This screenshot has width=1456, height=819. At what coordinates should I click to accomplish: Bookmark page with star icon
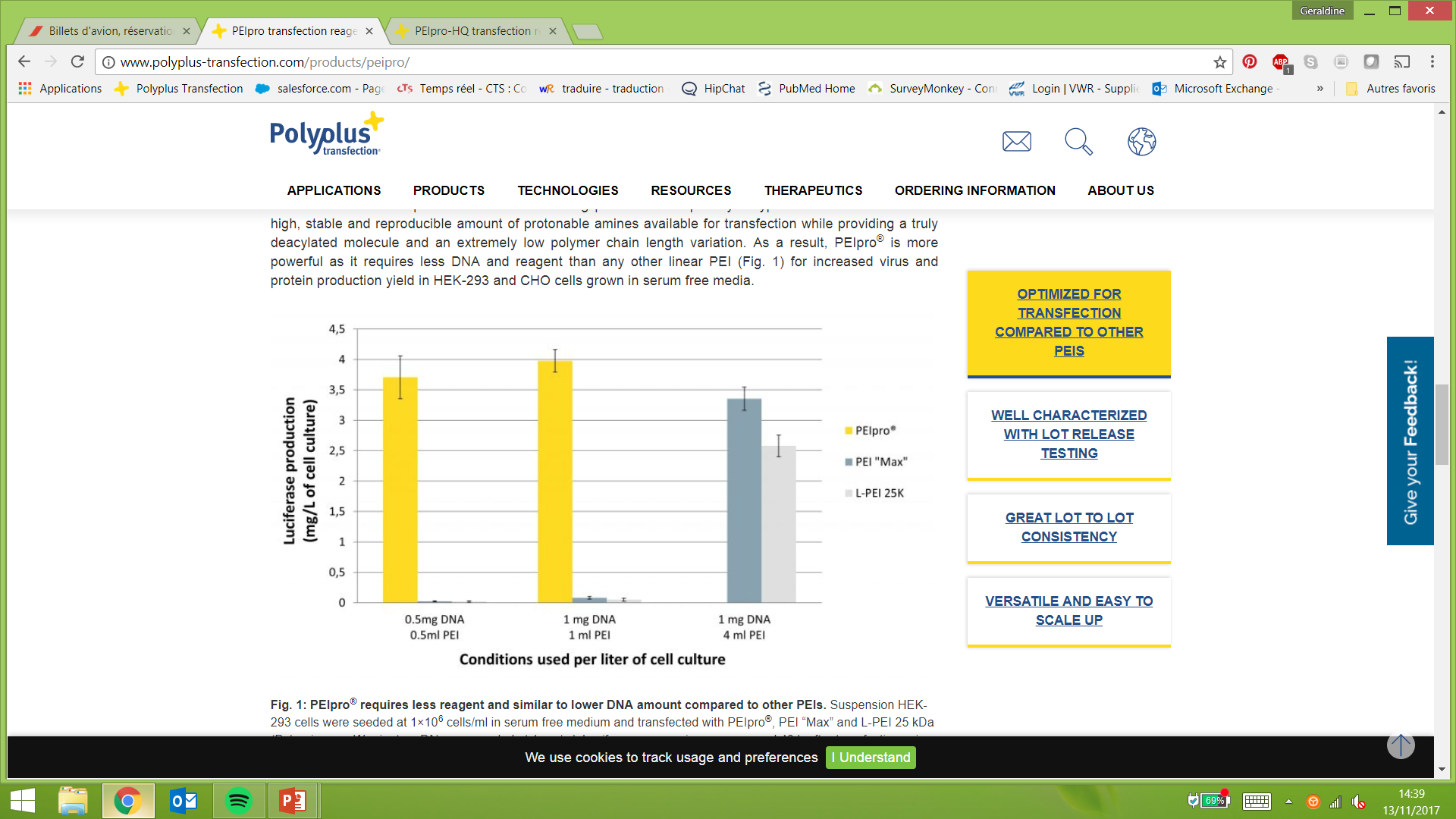[1219, 62]
